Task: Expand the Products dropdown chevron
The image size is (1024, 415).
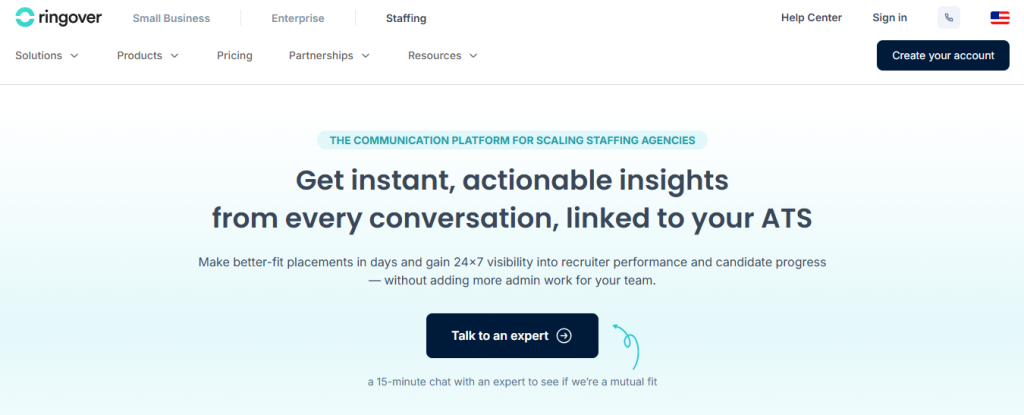Action: [175, 56]
